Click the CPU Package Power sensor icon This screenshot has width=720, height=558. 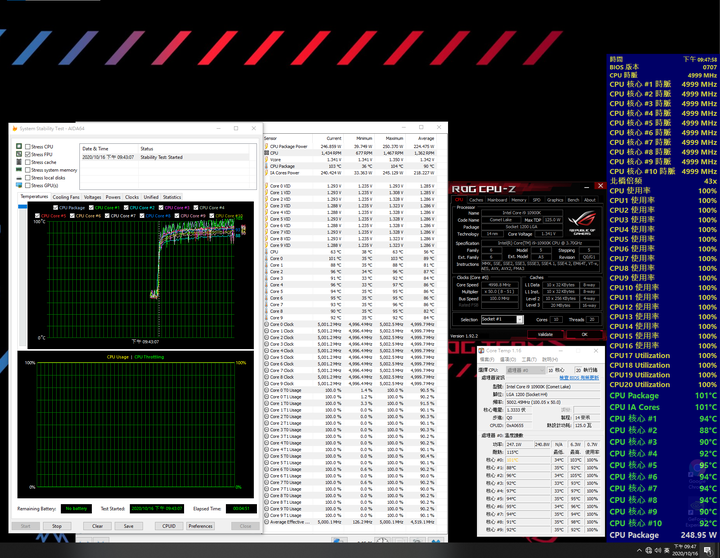[266, 147]
